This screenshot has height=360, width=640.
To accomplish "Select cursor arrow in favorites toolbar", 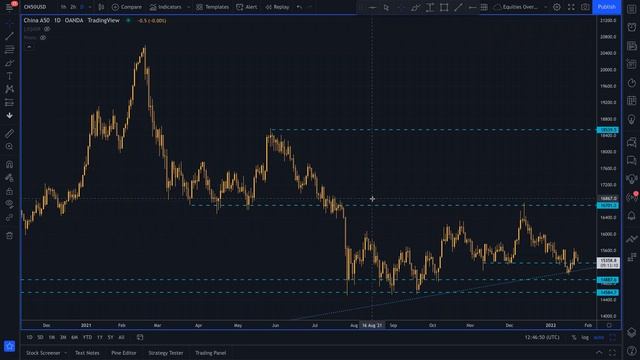I will [x=386, y=7].
